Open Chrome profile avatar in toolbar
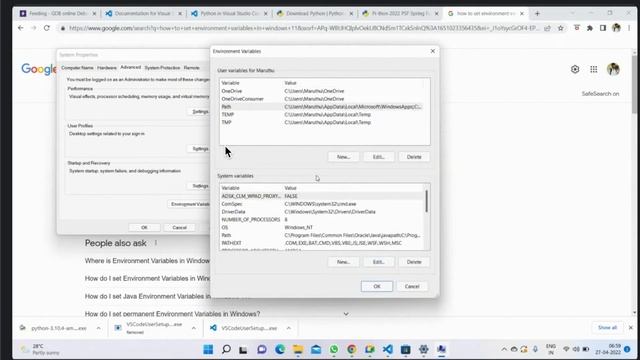The image size is (640, 360). click(616, 28)
